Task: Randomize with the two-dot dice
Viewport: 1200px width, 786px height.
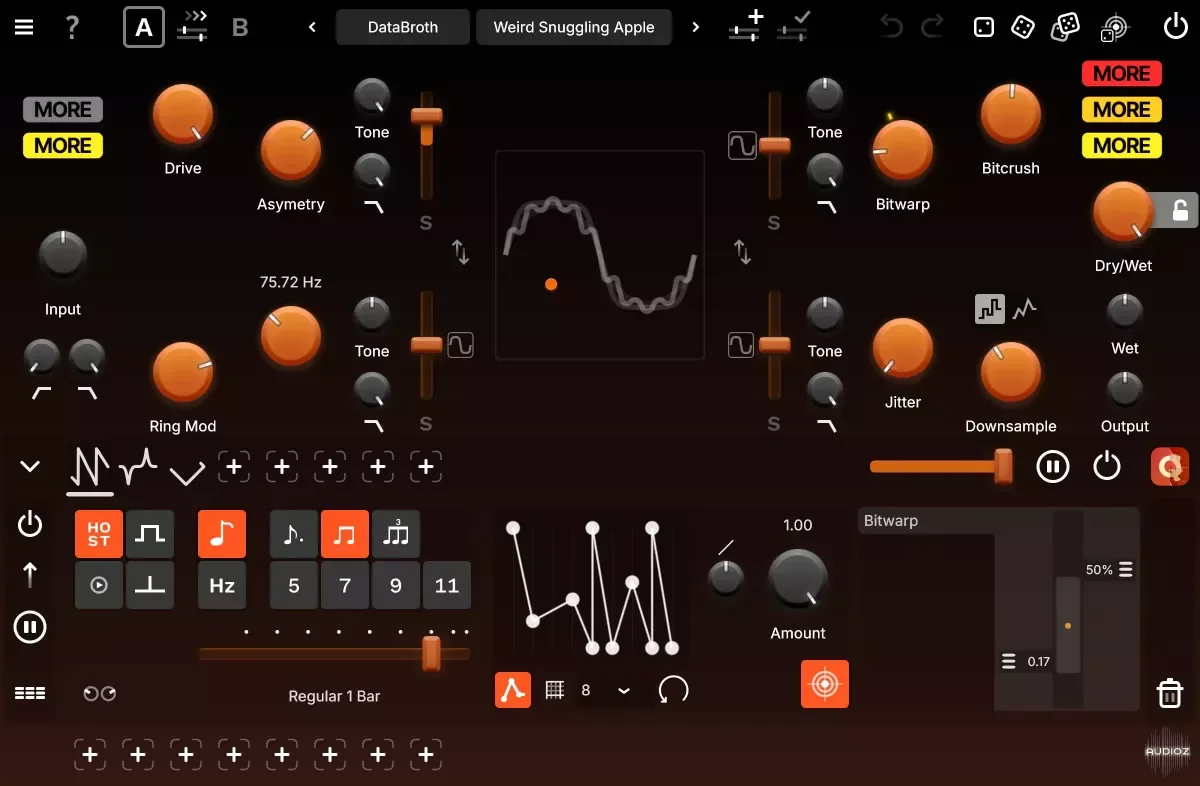Action: tap(1022, 27)
